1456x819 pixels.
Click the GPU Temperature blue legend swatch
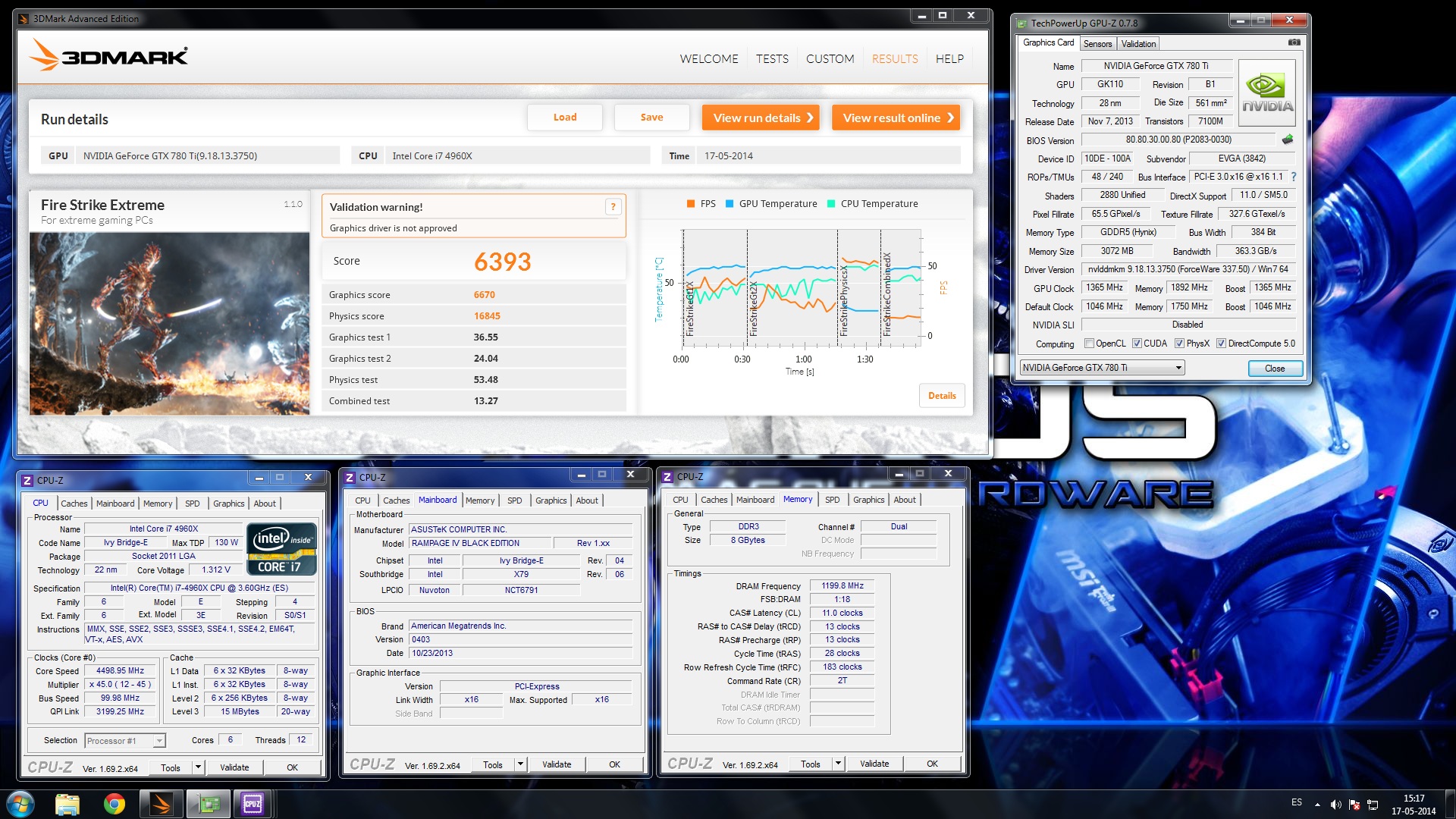730,204
